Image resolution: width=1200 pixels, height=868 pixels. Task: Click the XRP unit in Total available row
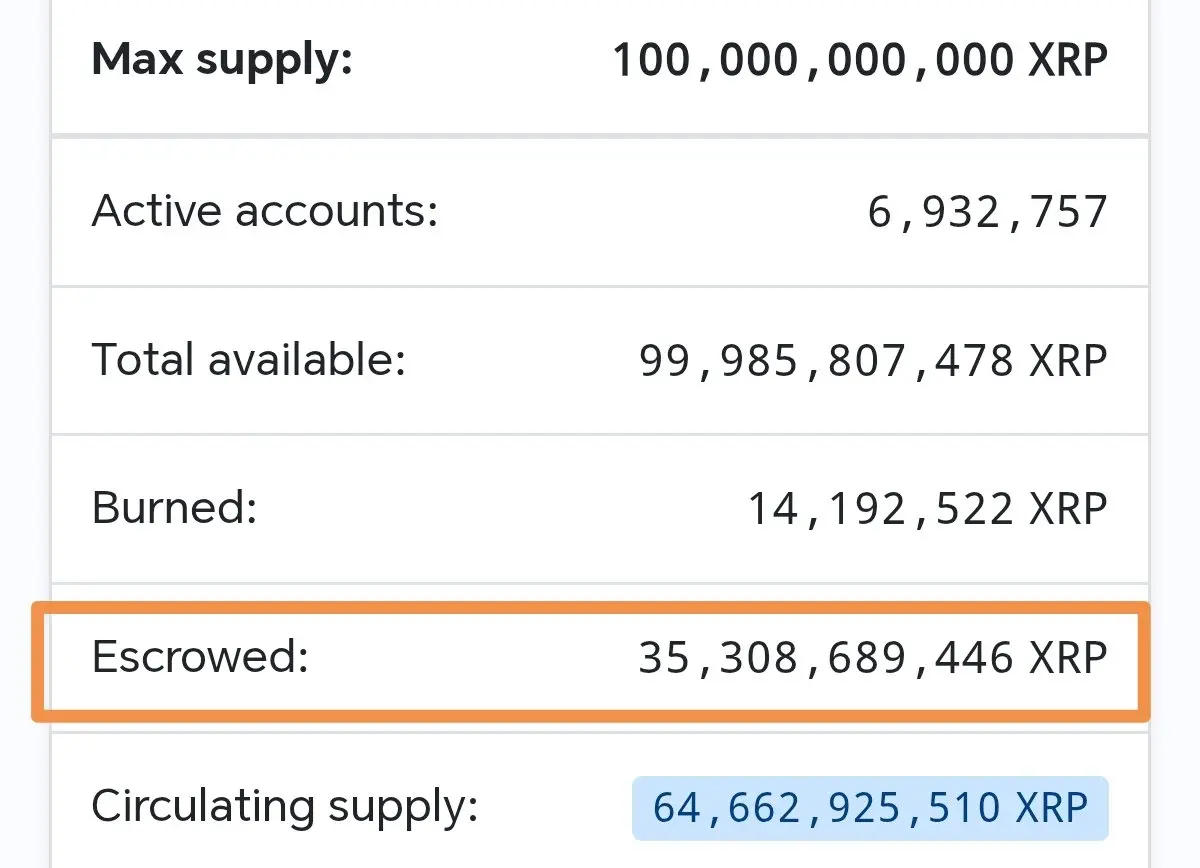1068,360
